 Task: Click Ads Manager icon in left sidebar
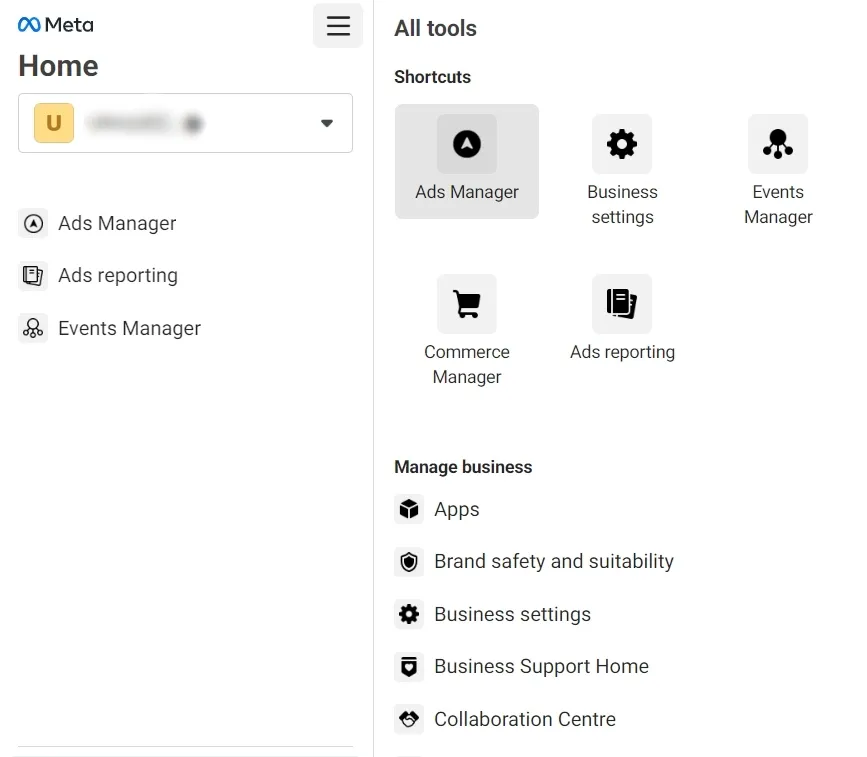(x=33, y=223)
